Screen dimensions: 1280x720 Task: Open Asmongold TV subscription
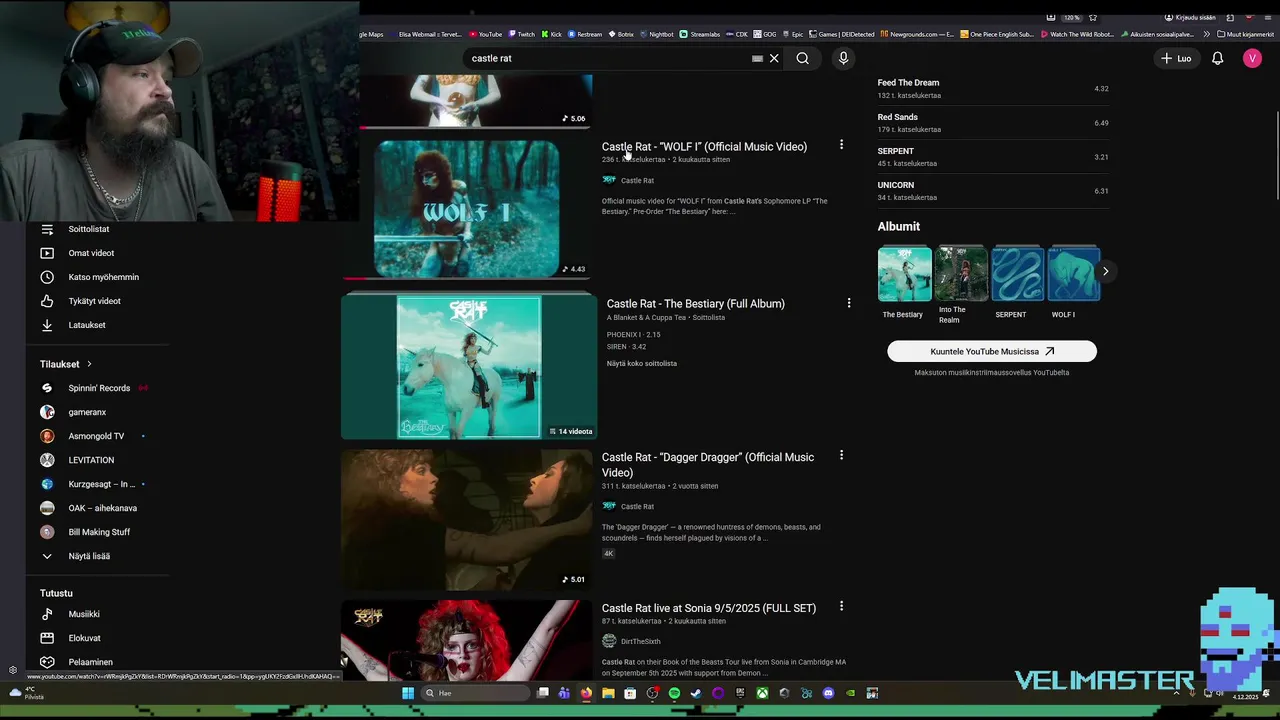[96, 436]
